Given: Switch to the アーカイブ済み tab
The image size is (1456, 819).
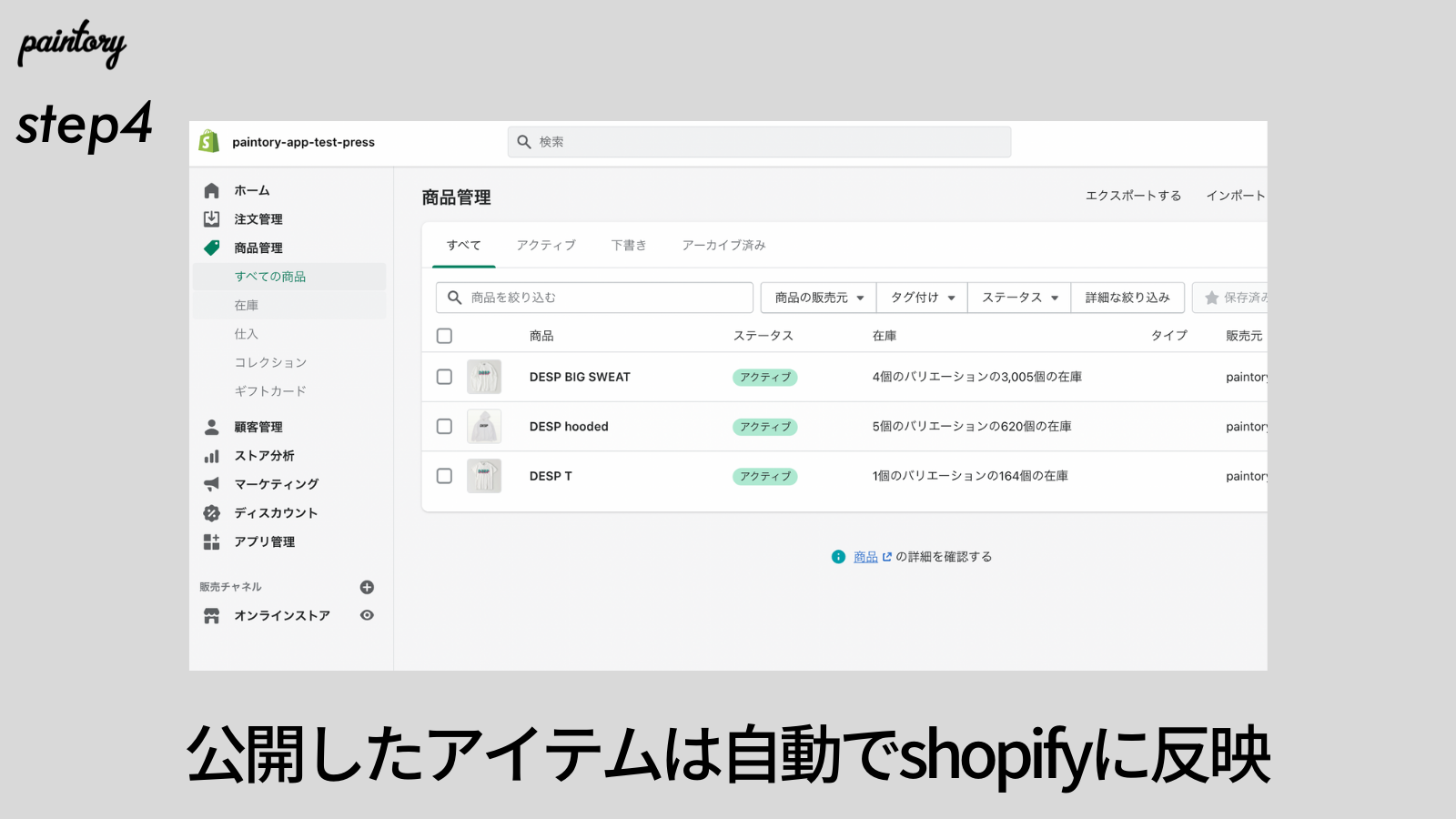Looking at the screenshot, I should tap(723, 245).
